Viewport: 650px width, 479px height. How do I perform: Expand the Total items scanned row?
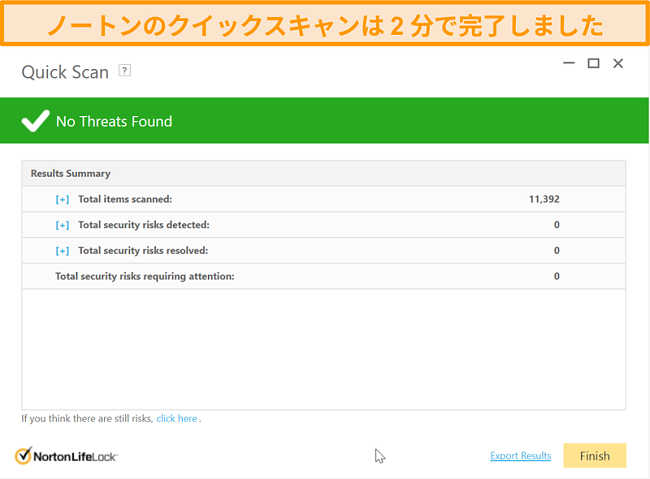point(62,199)
